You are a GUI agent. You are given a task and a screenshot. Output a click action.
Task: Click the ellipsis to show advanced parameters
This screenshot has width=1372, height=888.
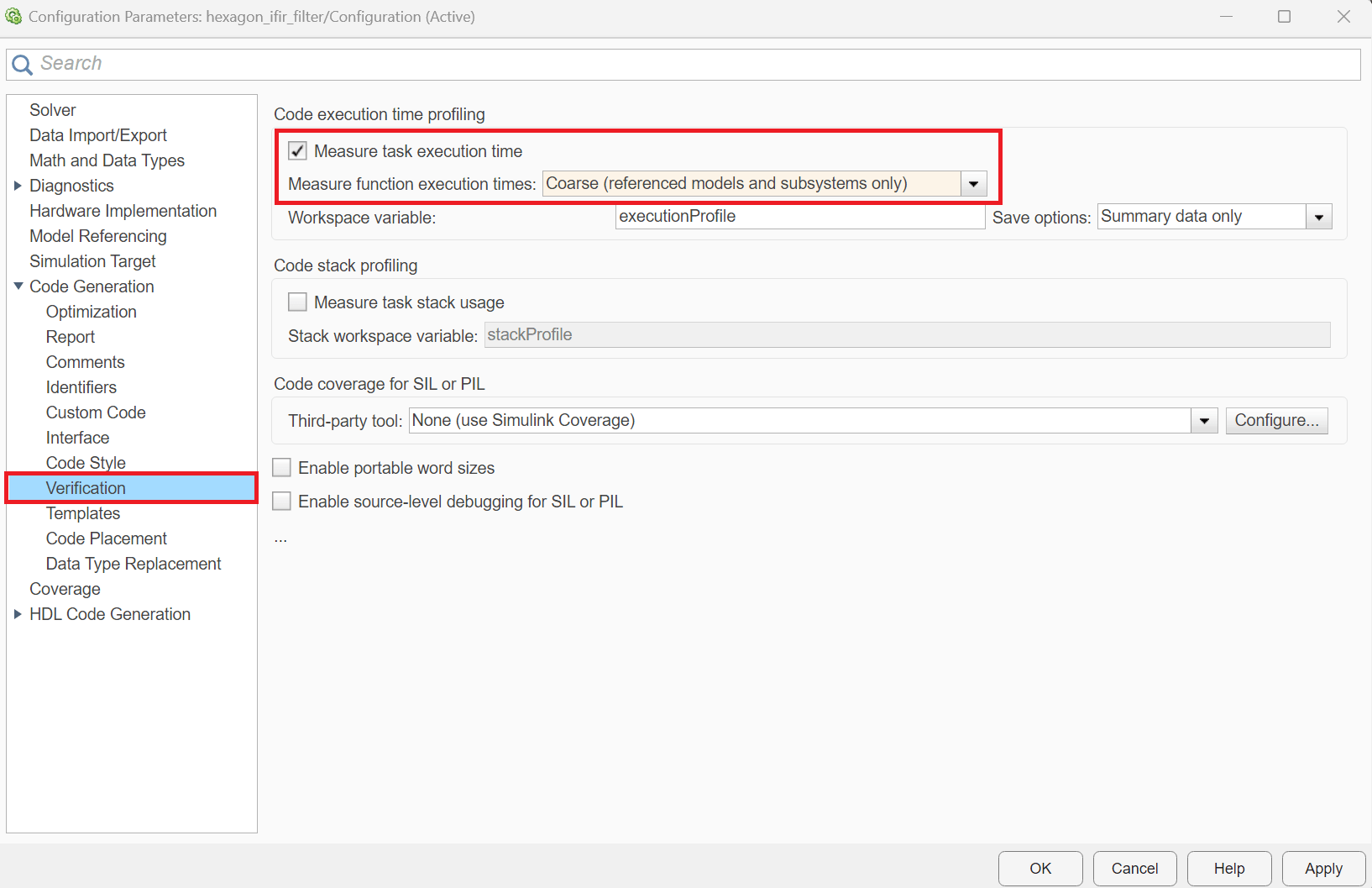pos(280,539)
